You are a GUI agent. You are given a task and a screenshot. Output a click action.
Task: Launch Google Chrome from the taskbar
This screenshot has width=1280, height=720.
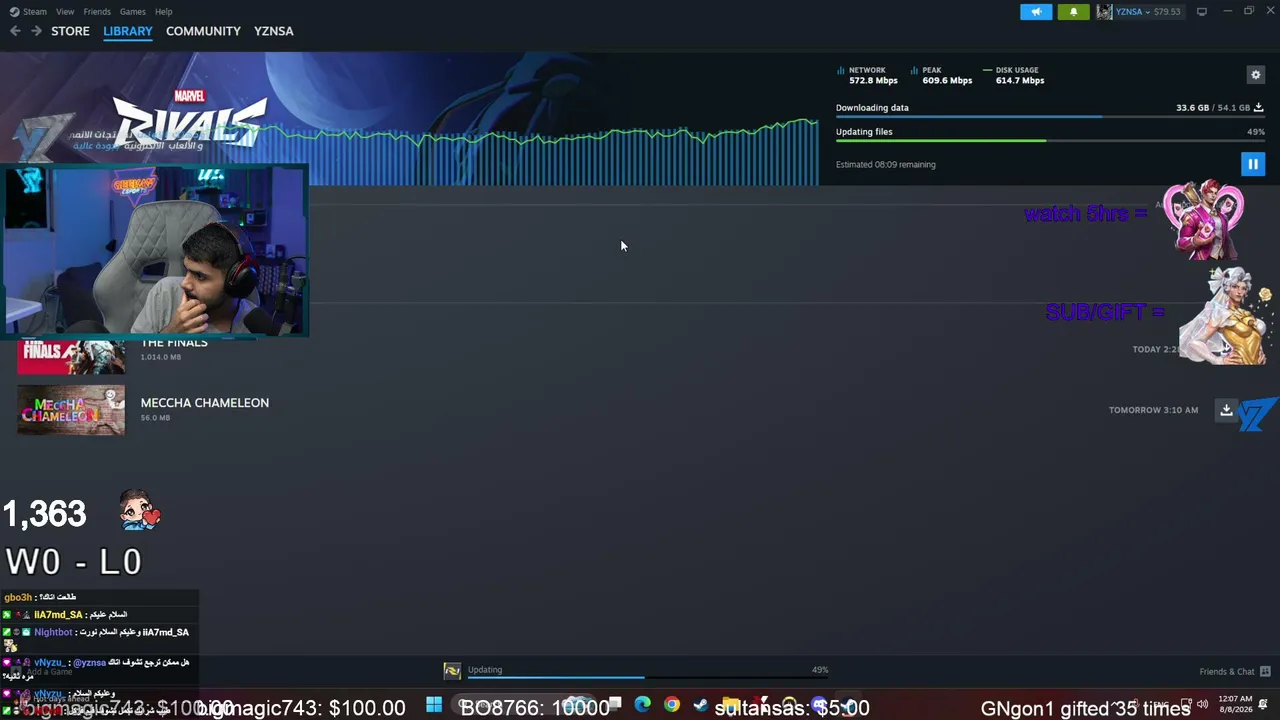click(672, 706)
